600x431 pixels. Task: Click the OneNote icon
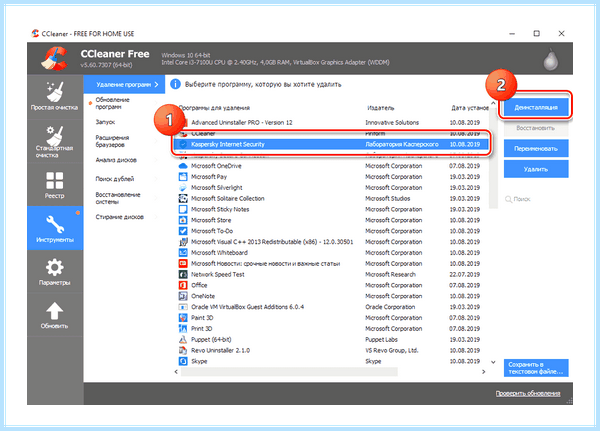[x=183, y=296]
